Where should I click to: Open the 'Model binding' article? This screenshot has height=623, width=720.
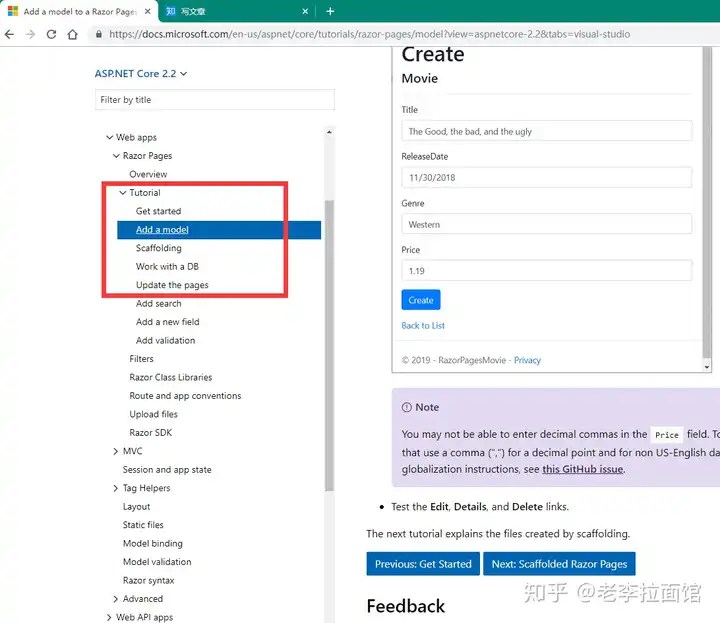tap(152, 544)
